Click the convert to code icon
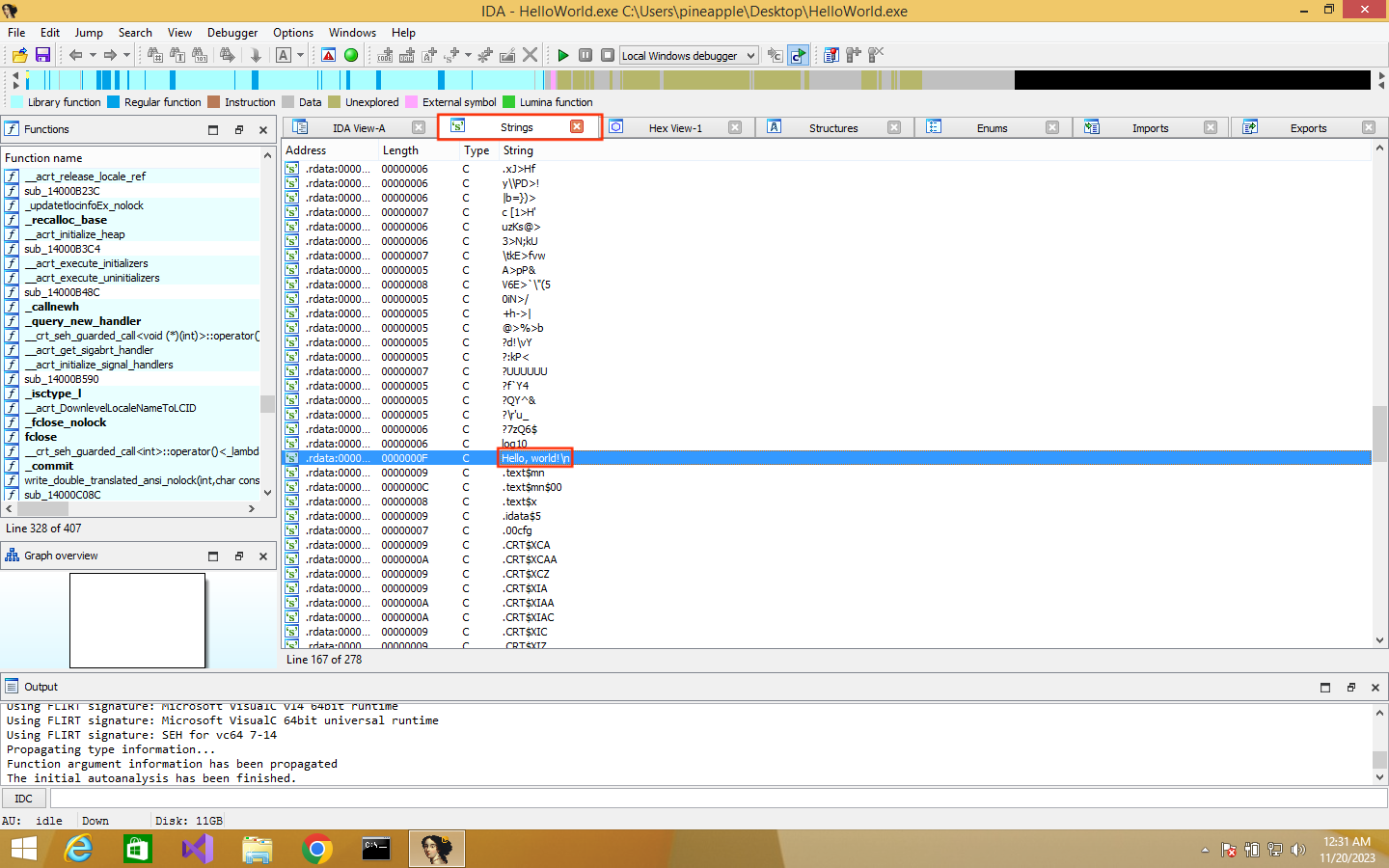This screenshot has height=868, width=1389. coord(385,55)
